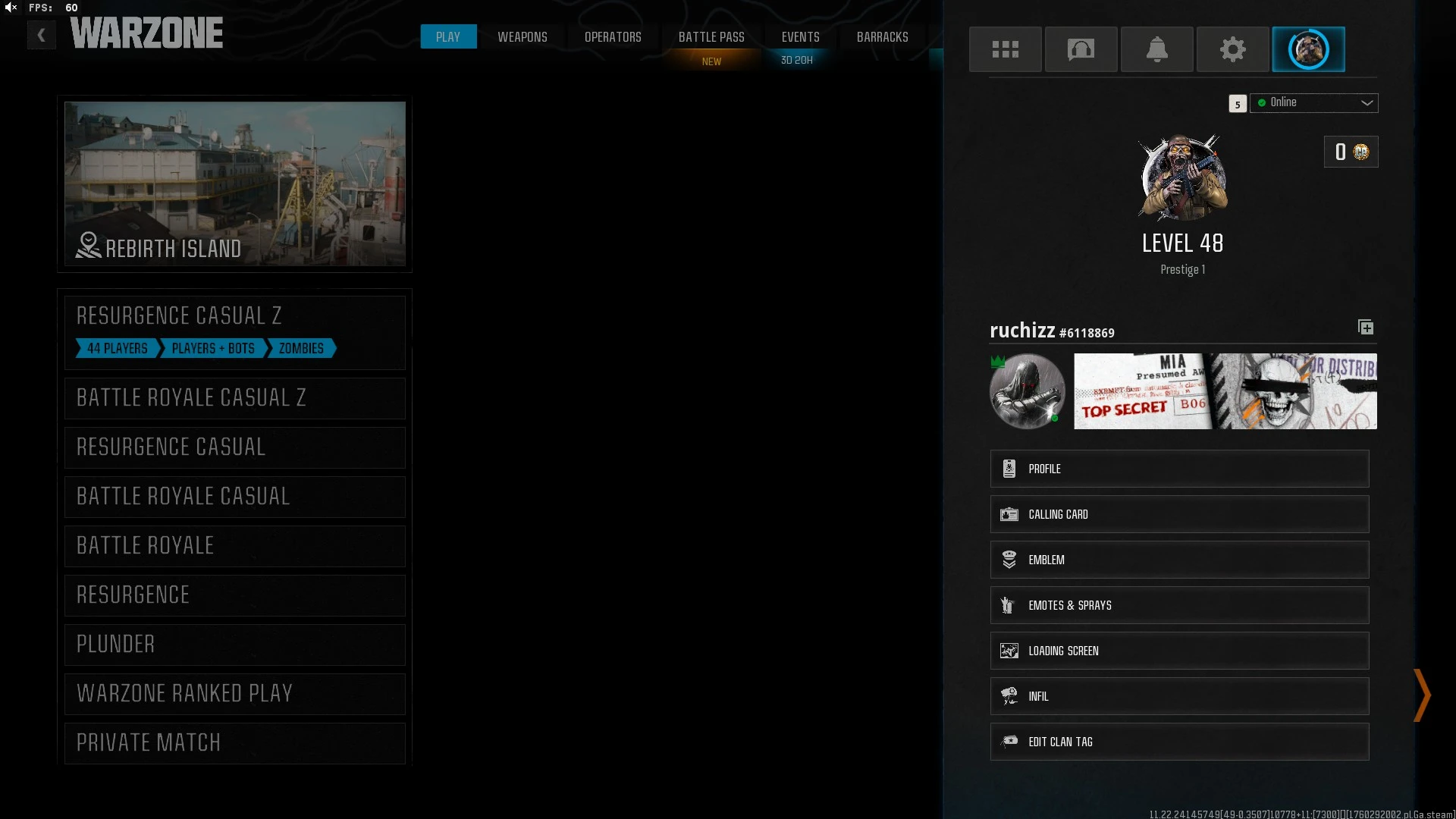Click the orange right chevron arrow
Image resolution: width=1456 pixels, height=819 pixels.
click(x=1422, y=695)
